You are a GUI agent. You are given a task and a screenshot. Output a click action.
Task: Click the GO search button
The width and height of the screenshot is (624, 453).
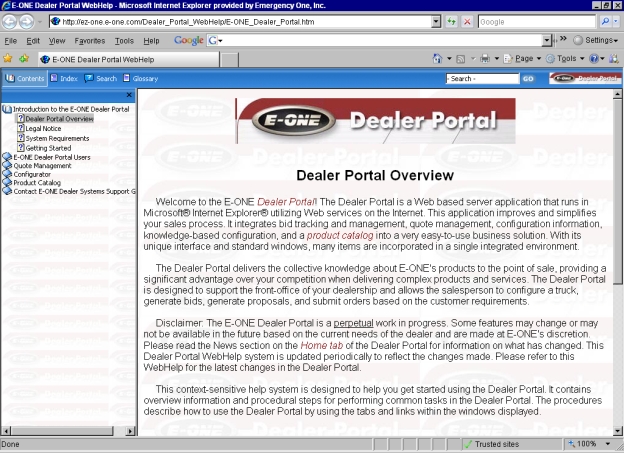(x=528, y=79)
